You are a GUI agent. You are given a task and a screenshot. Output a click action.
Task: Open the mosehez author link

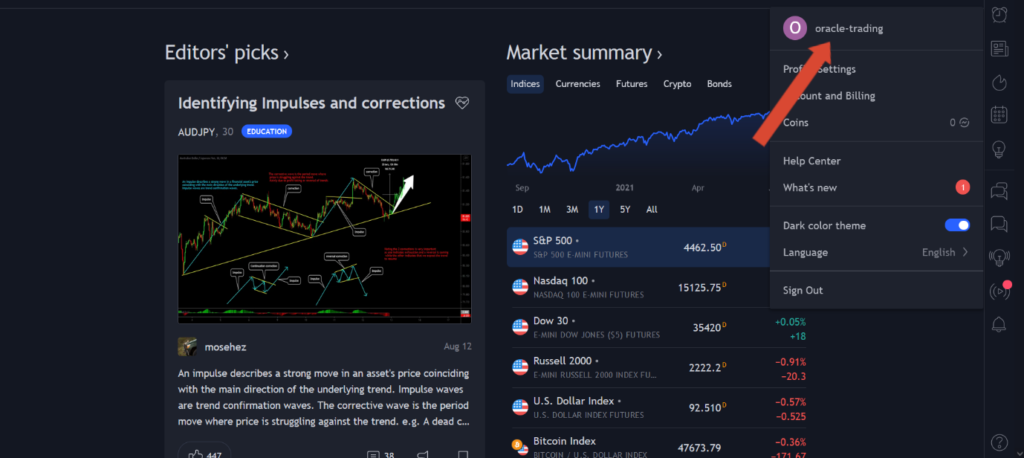tap(225, 346)
